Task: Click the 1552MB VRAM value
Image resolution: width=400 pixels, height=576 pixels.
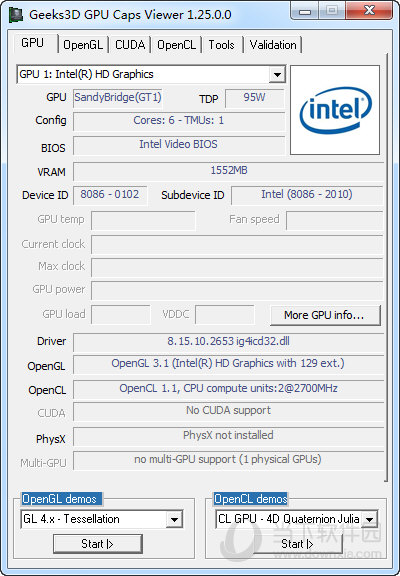Action: [228, 171]
